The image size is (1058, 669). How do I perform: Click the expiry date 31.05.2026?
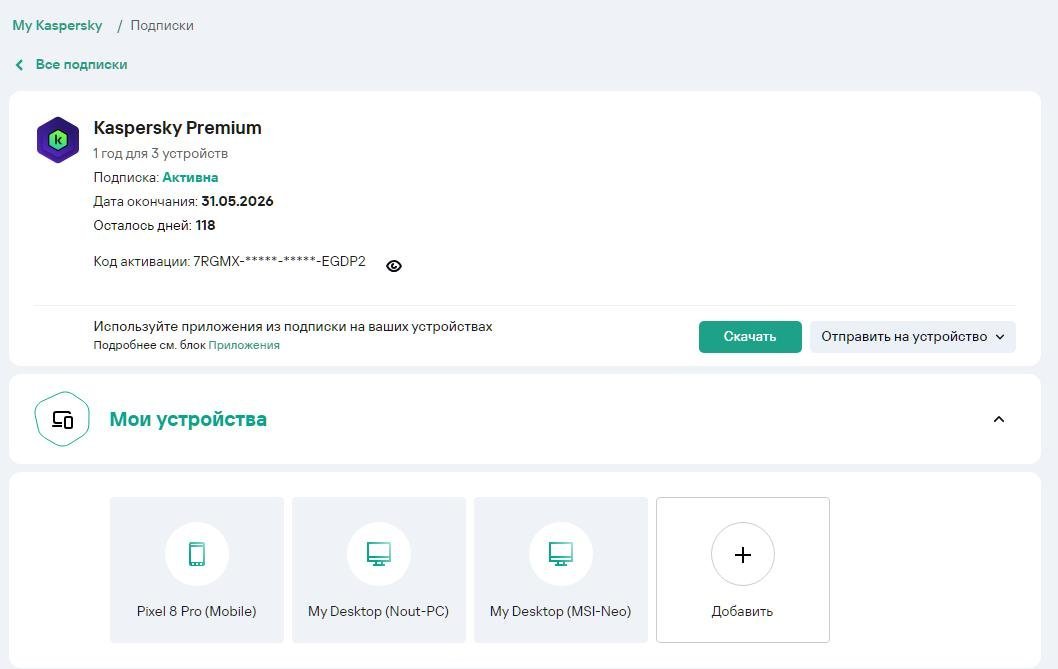pos(238,201)
